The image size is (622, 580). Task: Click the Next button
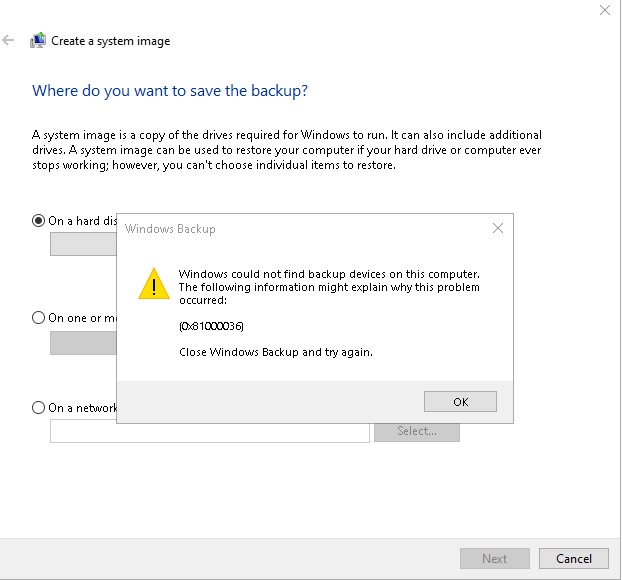click(x=495, y=559)
